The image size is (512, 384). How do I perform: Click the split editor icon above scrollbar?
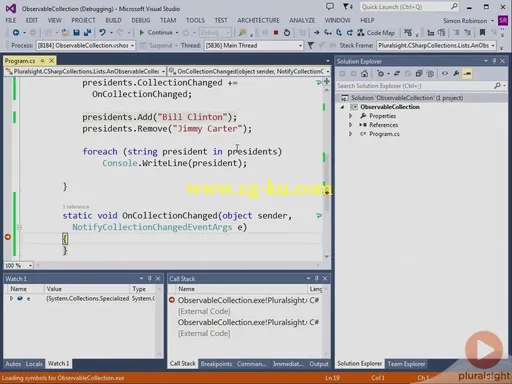pyautogui.click(x=327, y=81)
